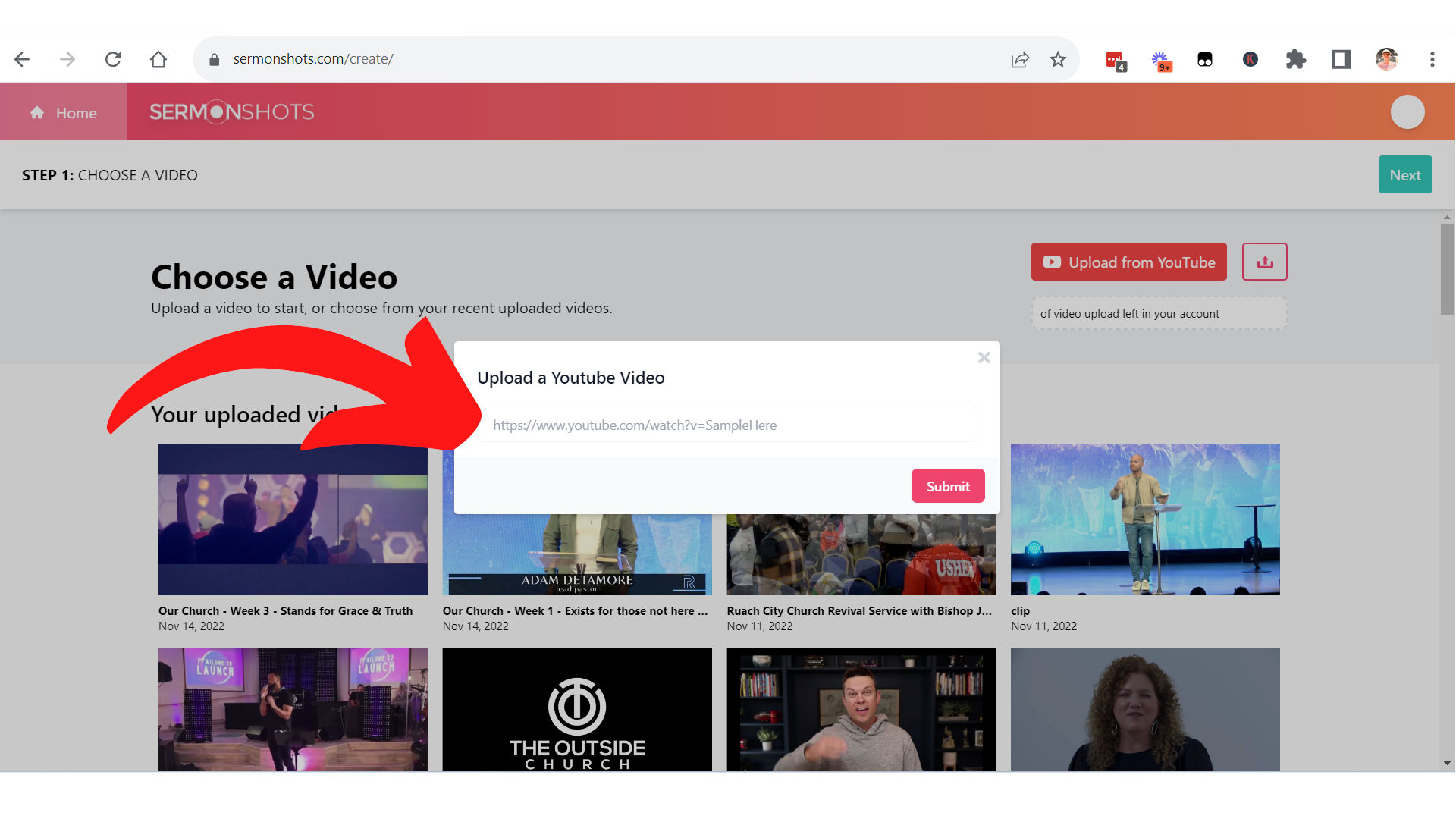Click the YouTube URL input field

coord(726,424)
